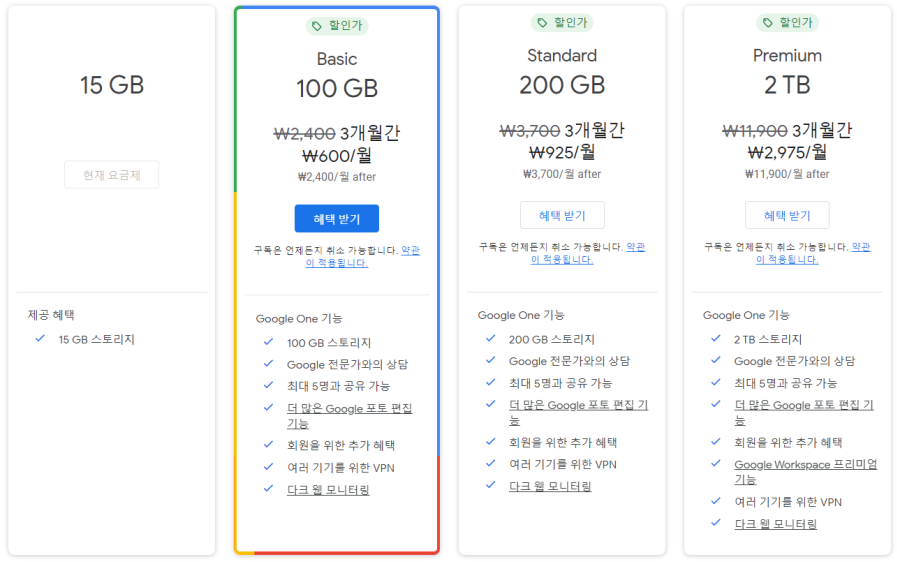The image size is (897, 562).
Task: Click the ₩3,700/월 after text
Action: 562,174
